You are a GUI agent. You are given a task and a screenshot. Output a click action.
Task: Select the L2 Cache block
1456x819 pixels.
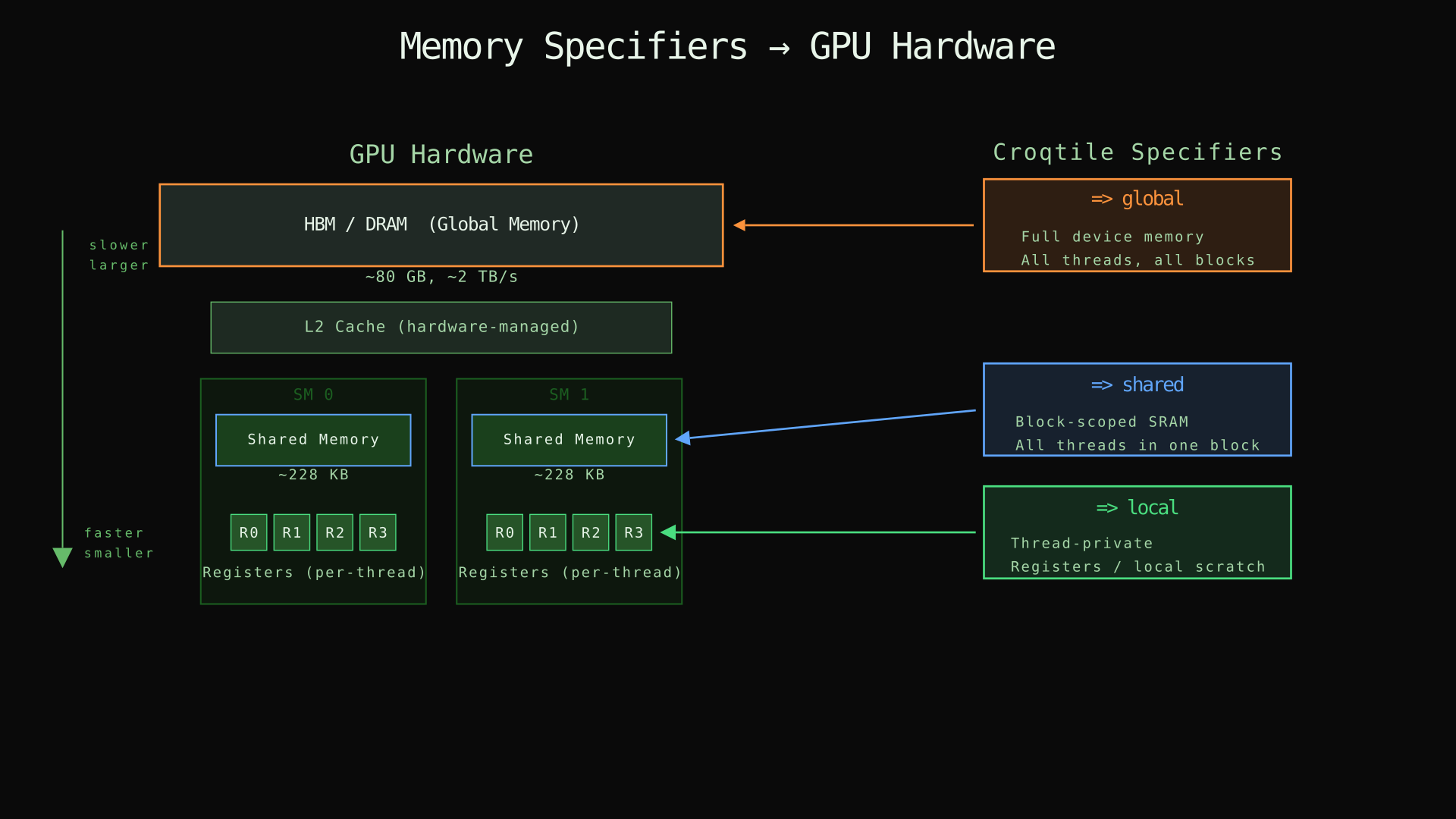441,327
